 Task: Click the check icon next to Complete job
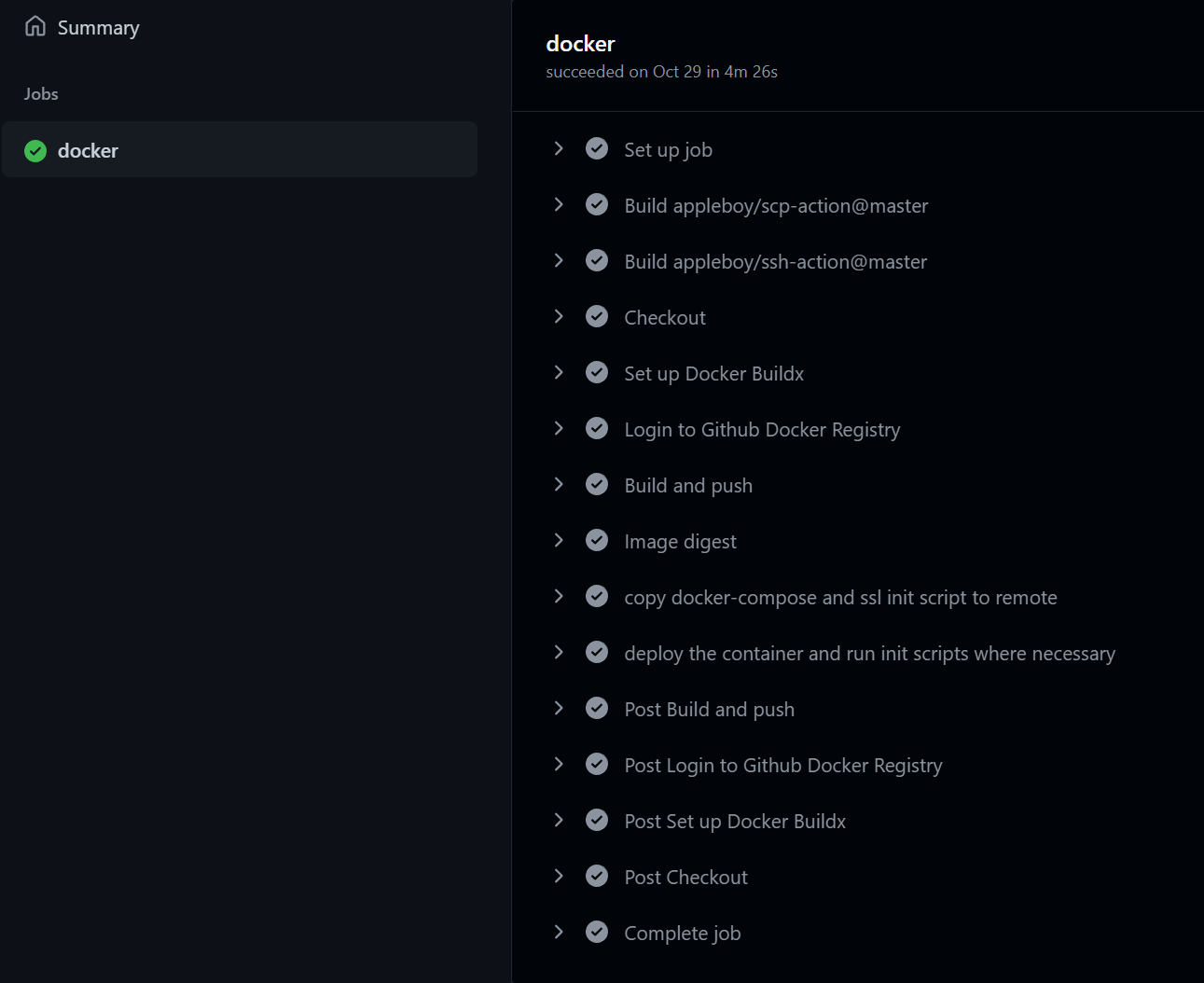tap(597, 932)
